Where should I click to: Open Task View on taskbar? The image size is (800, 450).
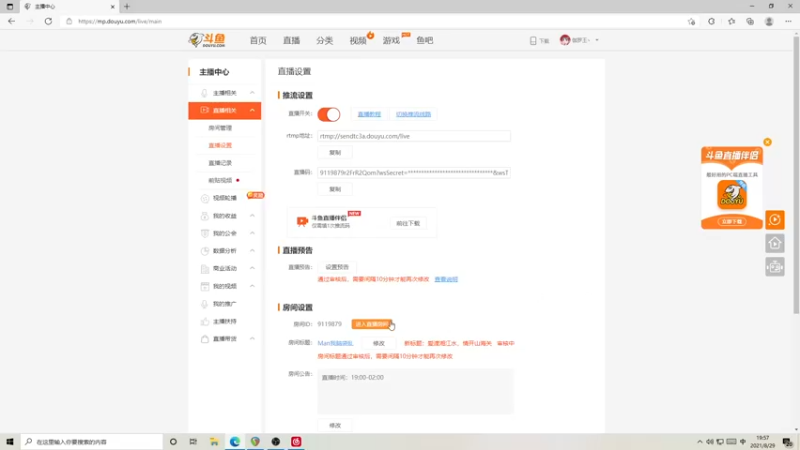click(193, 441)
